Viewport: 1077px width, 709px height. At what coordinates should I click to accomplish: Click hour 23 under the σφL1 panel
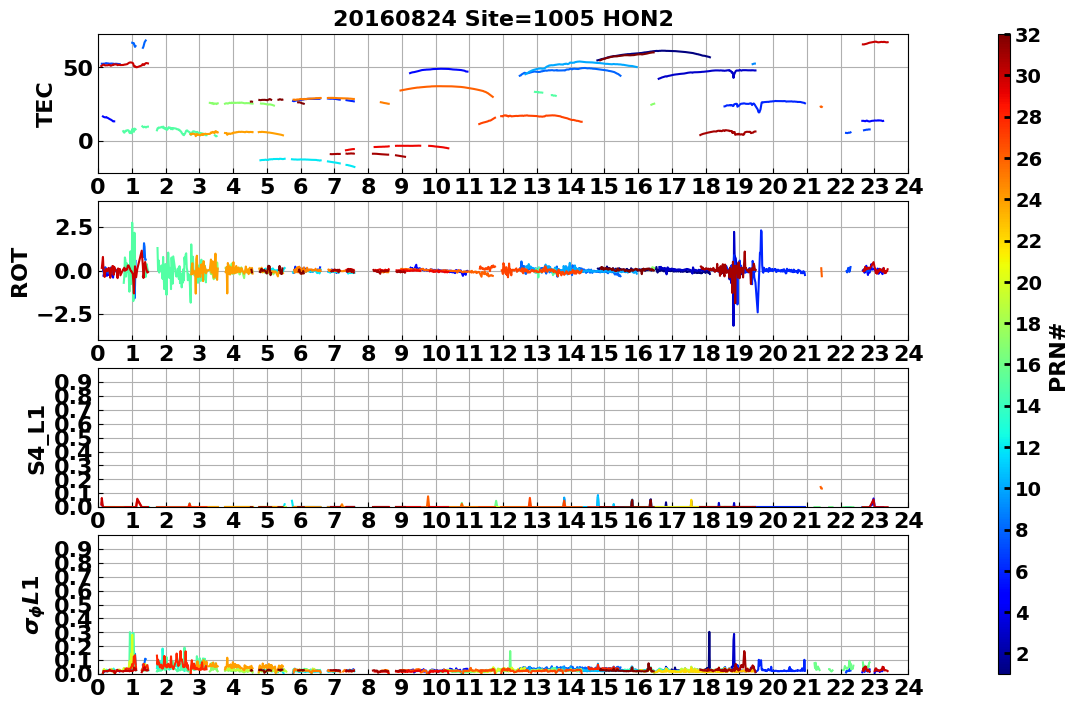tap(874, 687)
